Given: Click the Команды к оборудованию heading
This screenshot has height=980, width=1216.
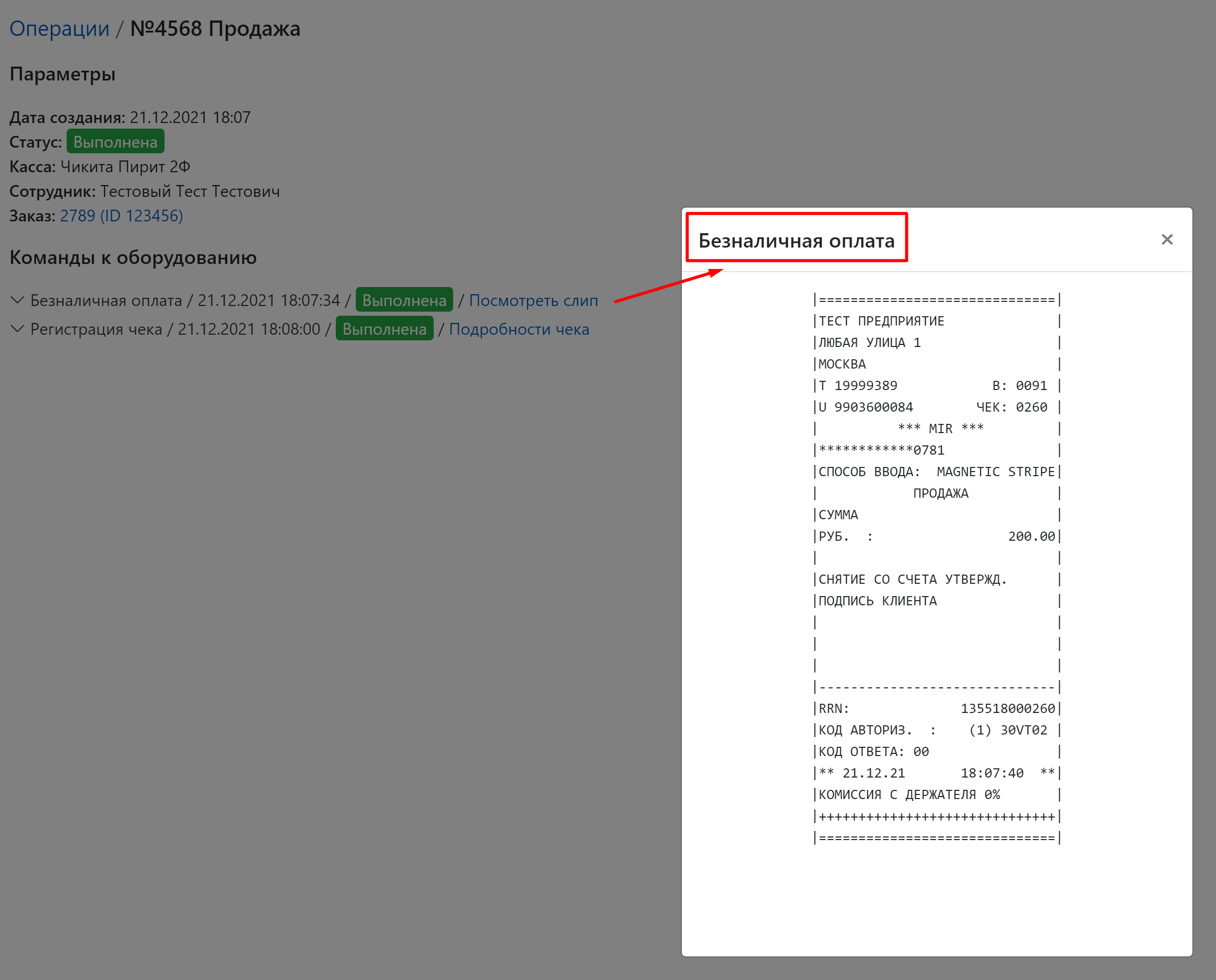Looking at the screenshot, I should pyautogui.click(x=133, y=257).
